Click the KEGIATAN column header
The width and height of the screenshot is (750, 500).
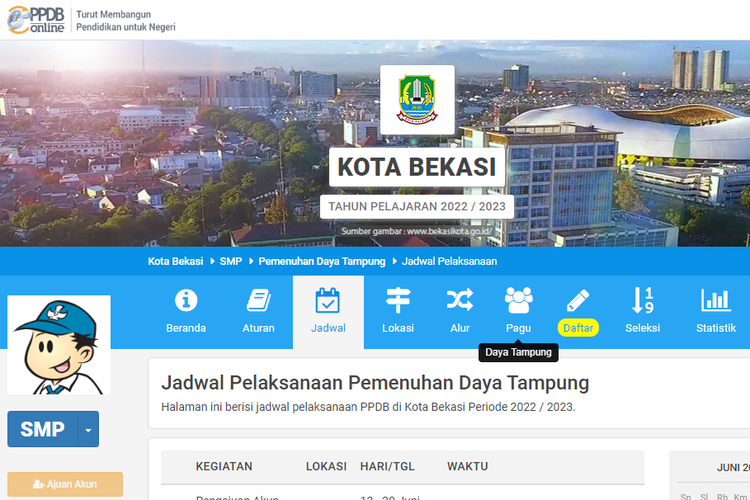tap(224, 467)
